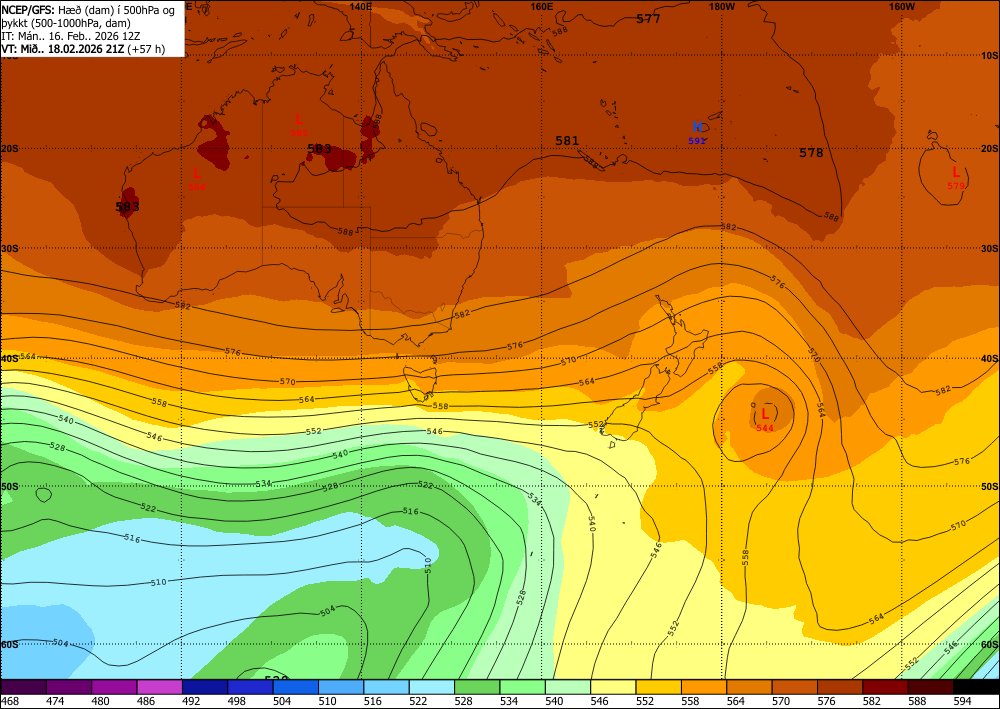Click the 'NCEP/GFS' title line in the header box

[88, 10]
